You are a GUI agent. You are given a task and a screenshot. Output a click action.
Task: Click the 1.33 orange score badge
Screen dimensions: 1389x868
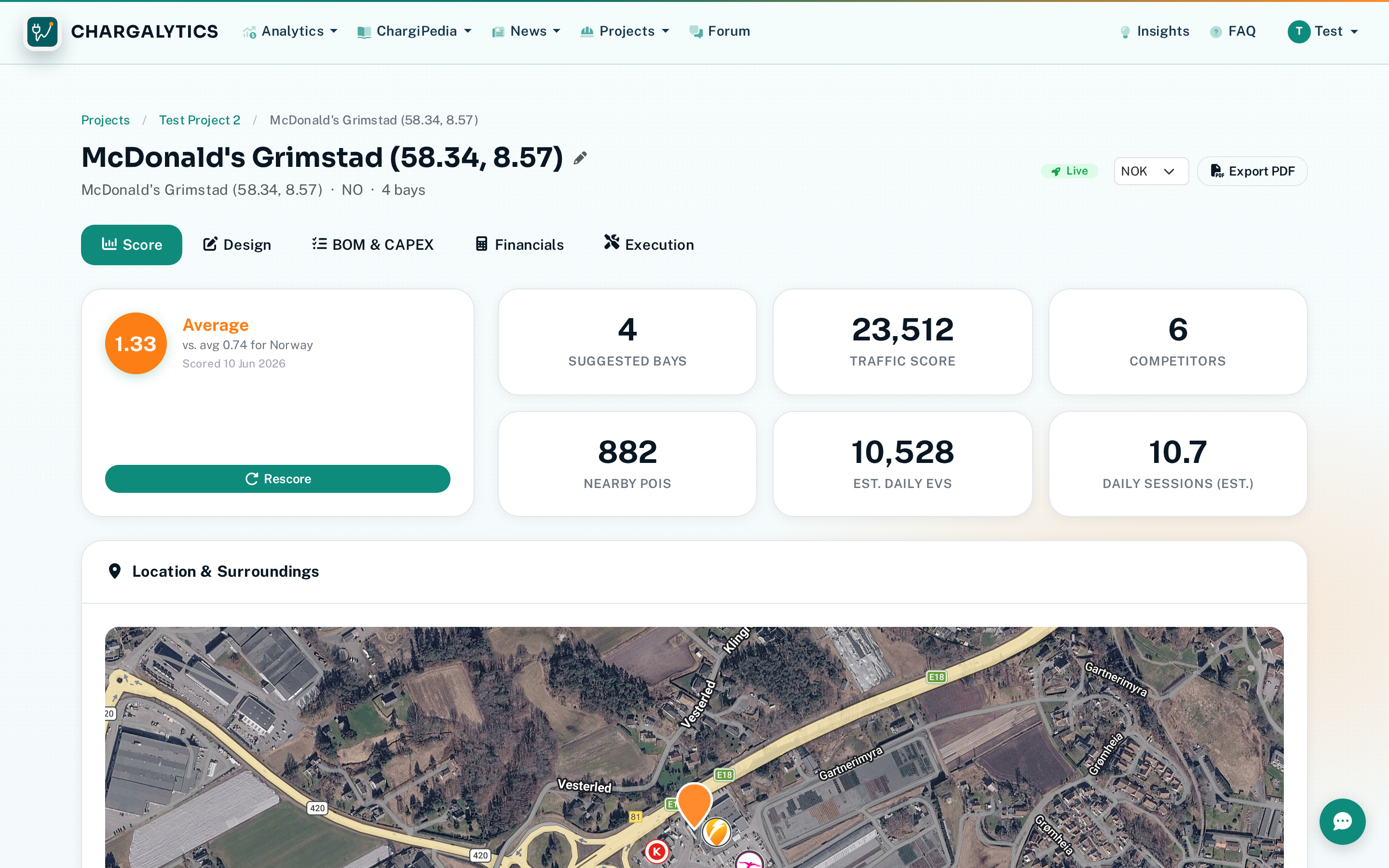[x=136, y=343]
